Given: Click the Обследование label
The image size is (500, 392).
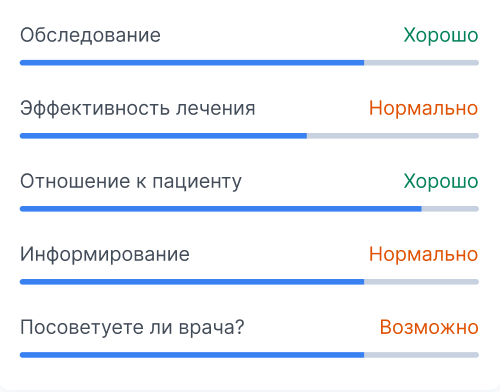Looking at the screenshot, I should point(90,35).
